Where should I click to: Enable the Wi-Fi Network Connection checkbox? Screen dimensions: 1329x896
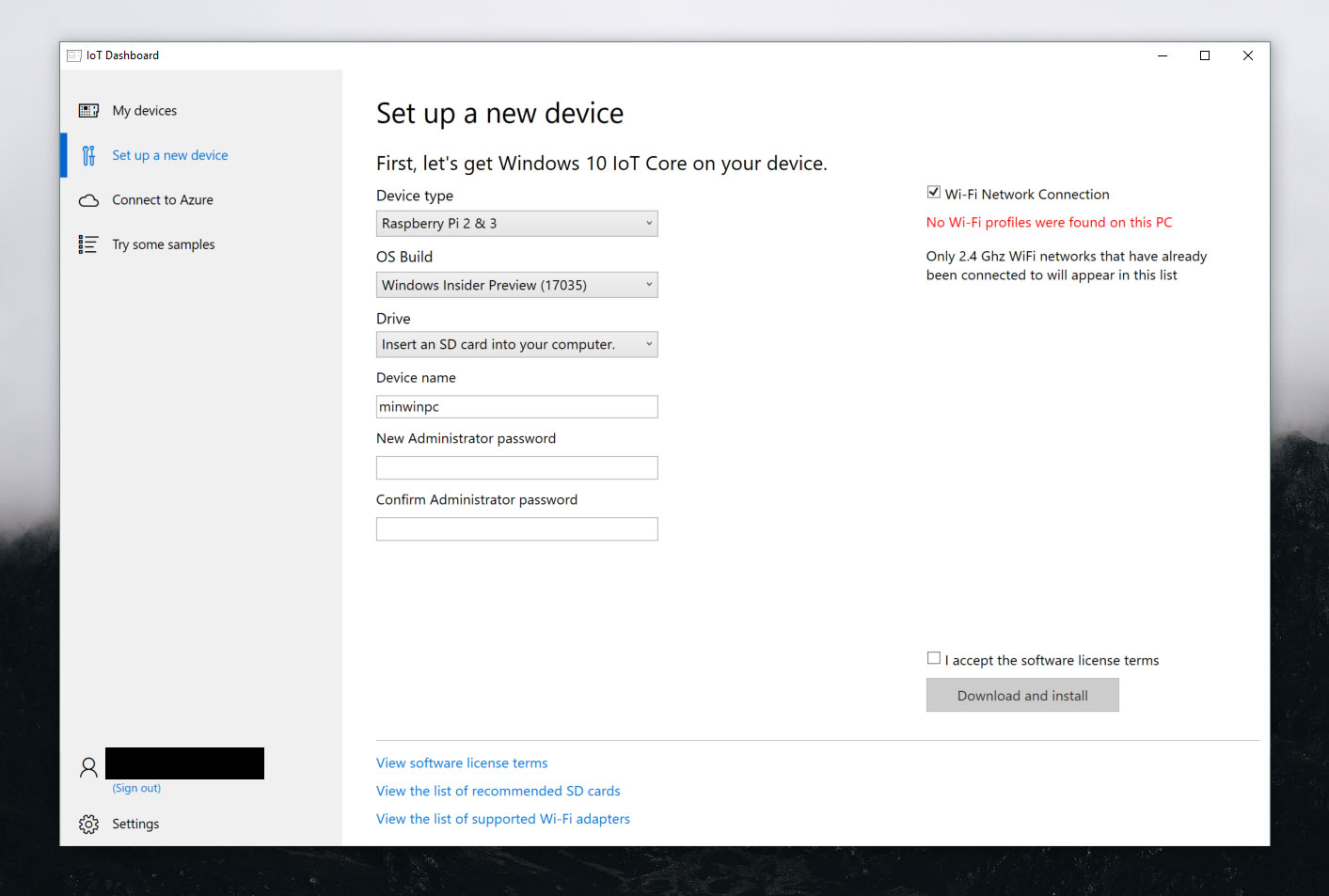(933, 191)
